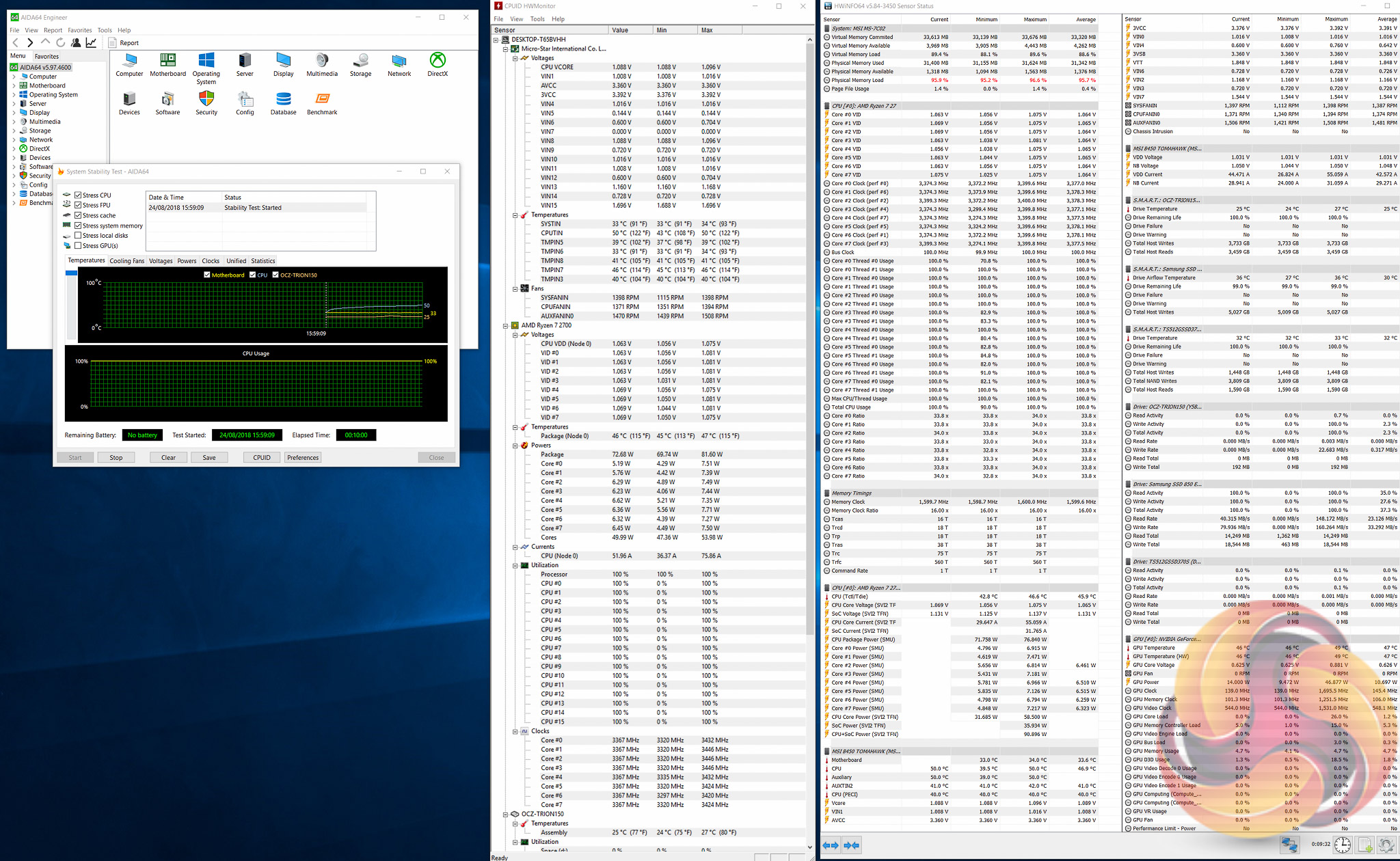Click the Refresh toolbar icon in AIDA64

click(x=60, y=42)
